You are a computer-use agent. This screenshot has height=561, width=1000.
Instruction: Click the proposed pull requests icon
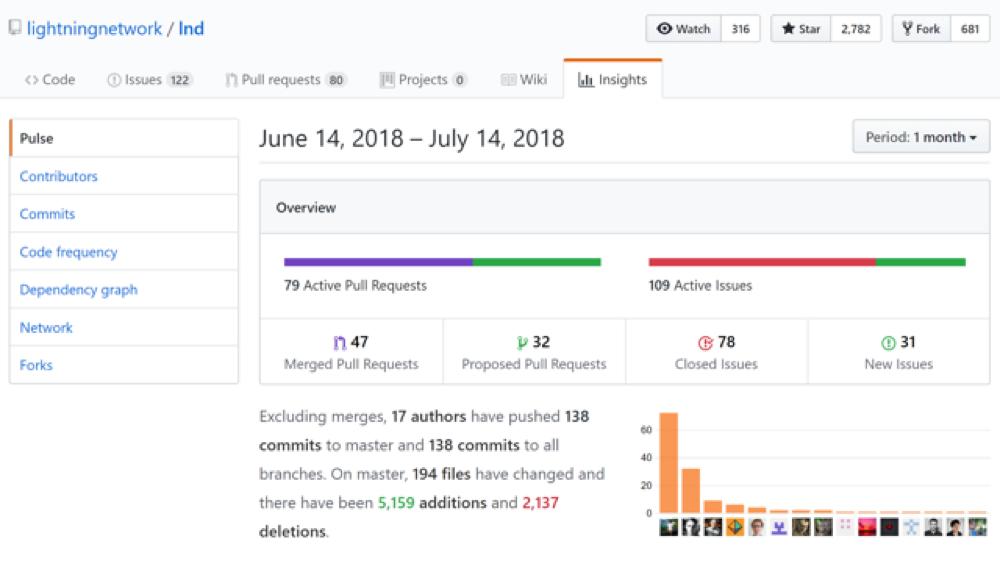[521, 343]
